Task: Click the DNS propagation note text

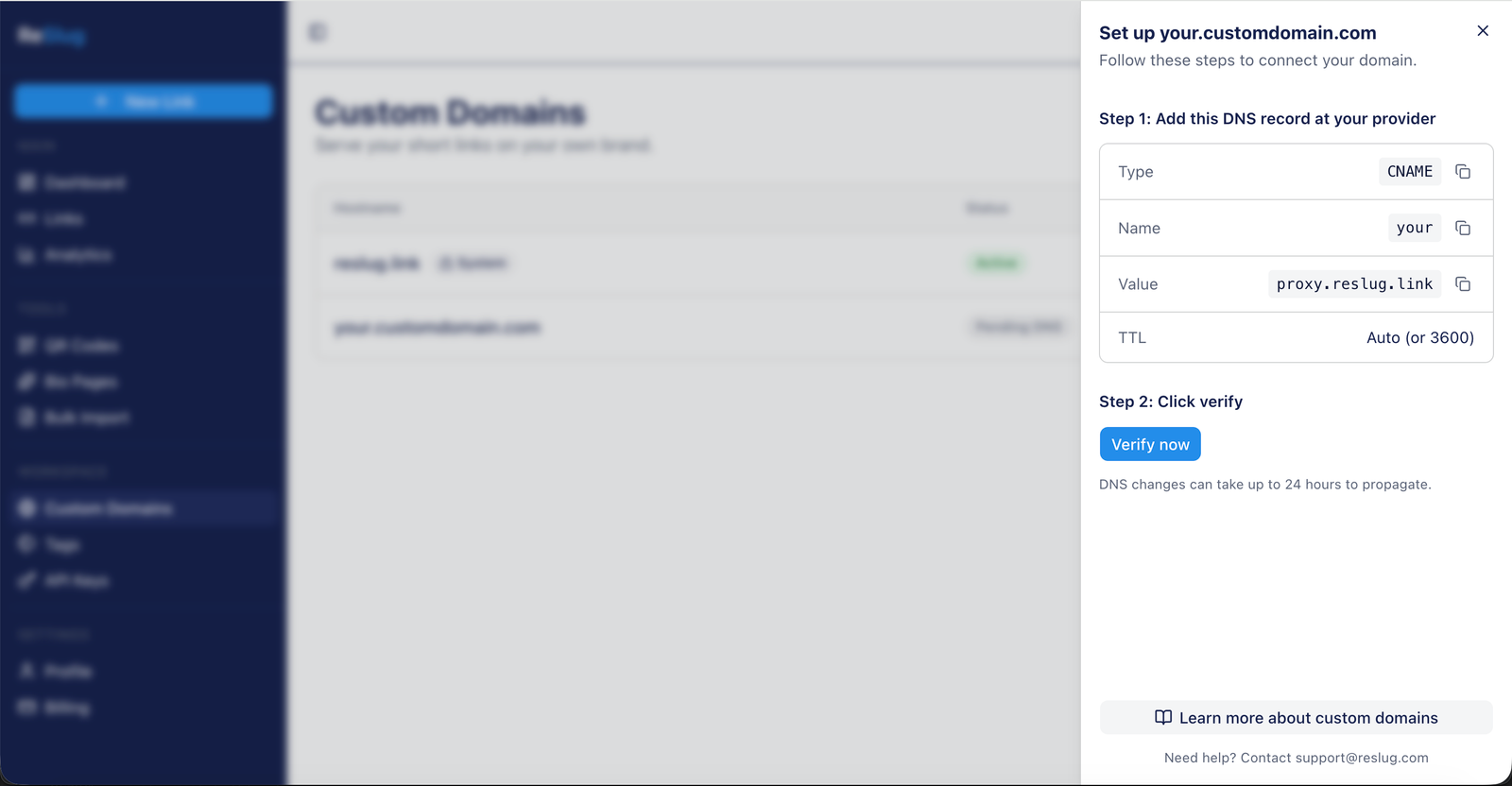Action: click(x=1265, y=484)
